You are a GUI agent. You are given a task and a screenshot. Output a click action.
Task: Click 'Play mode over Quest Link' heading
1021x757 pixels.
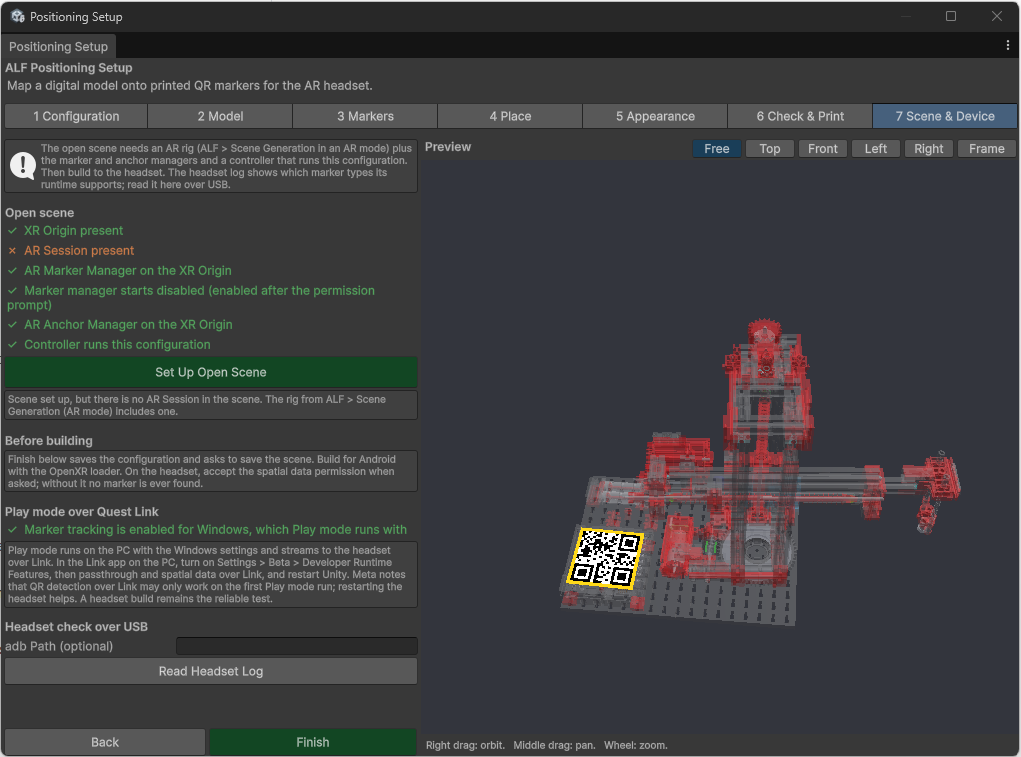point(82,512)
